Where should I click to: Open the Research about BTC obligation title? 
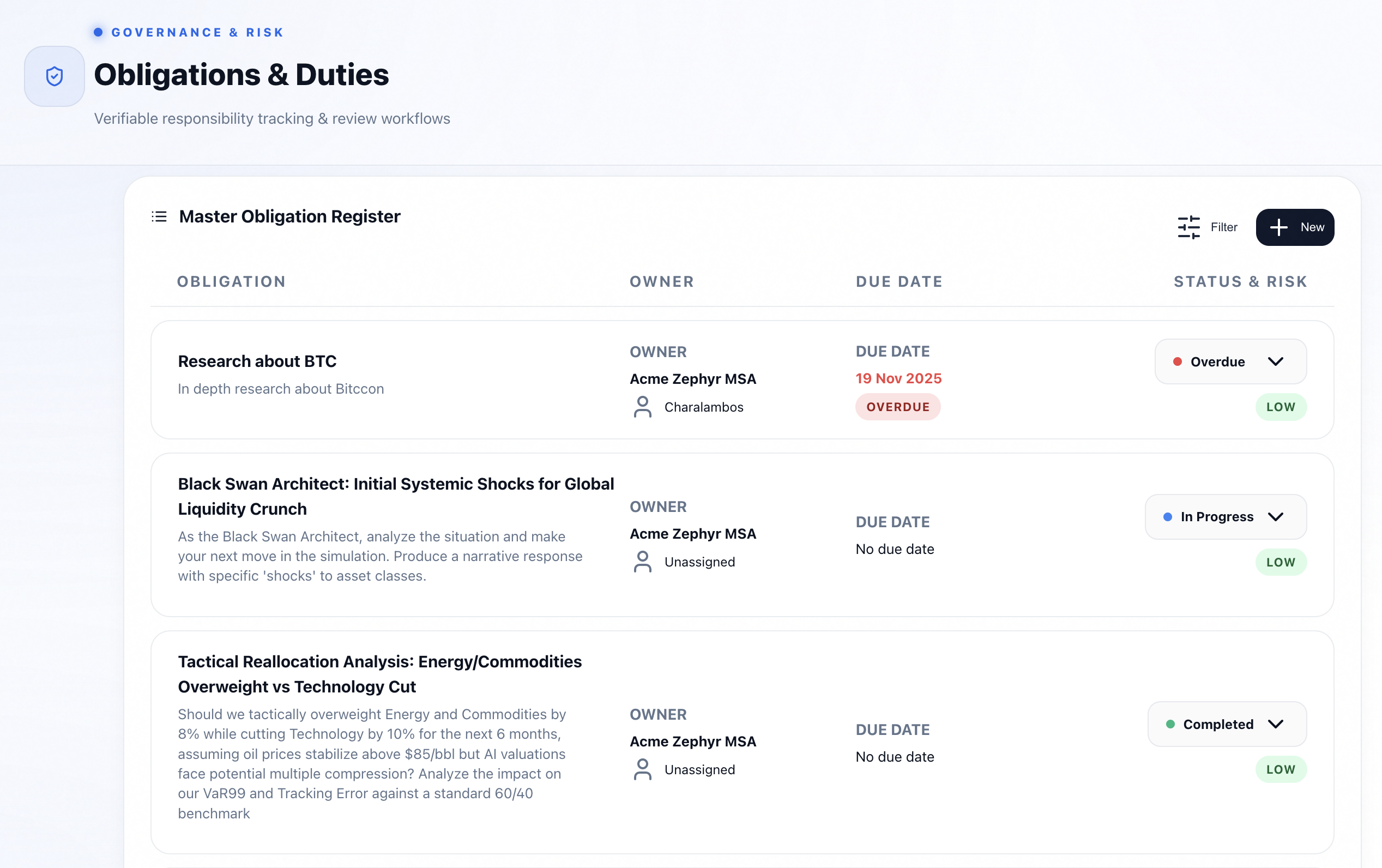point(257,361)
